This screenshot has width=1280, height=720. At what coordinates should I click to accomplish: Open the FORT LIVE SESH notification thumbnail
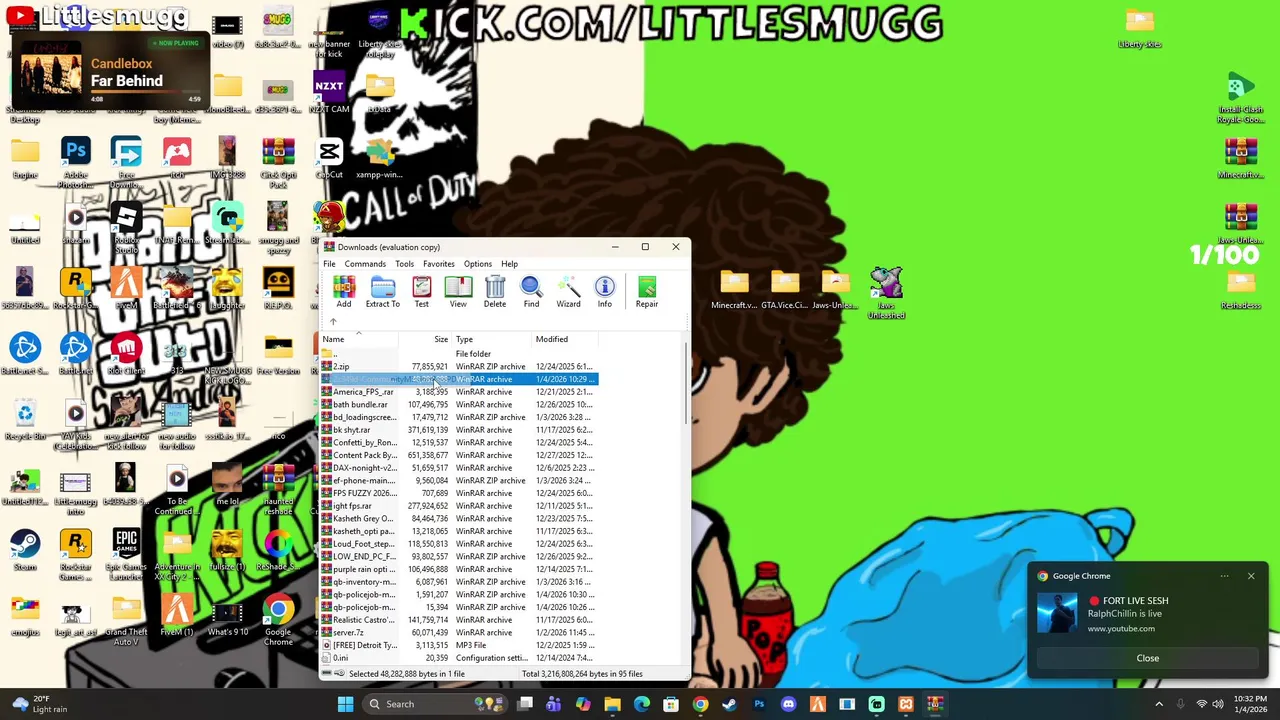tap(1057, 613)
